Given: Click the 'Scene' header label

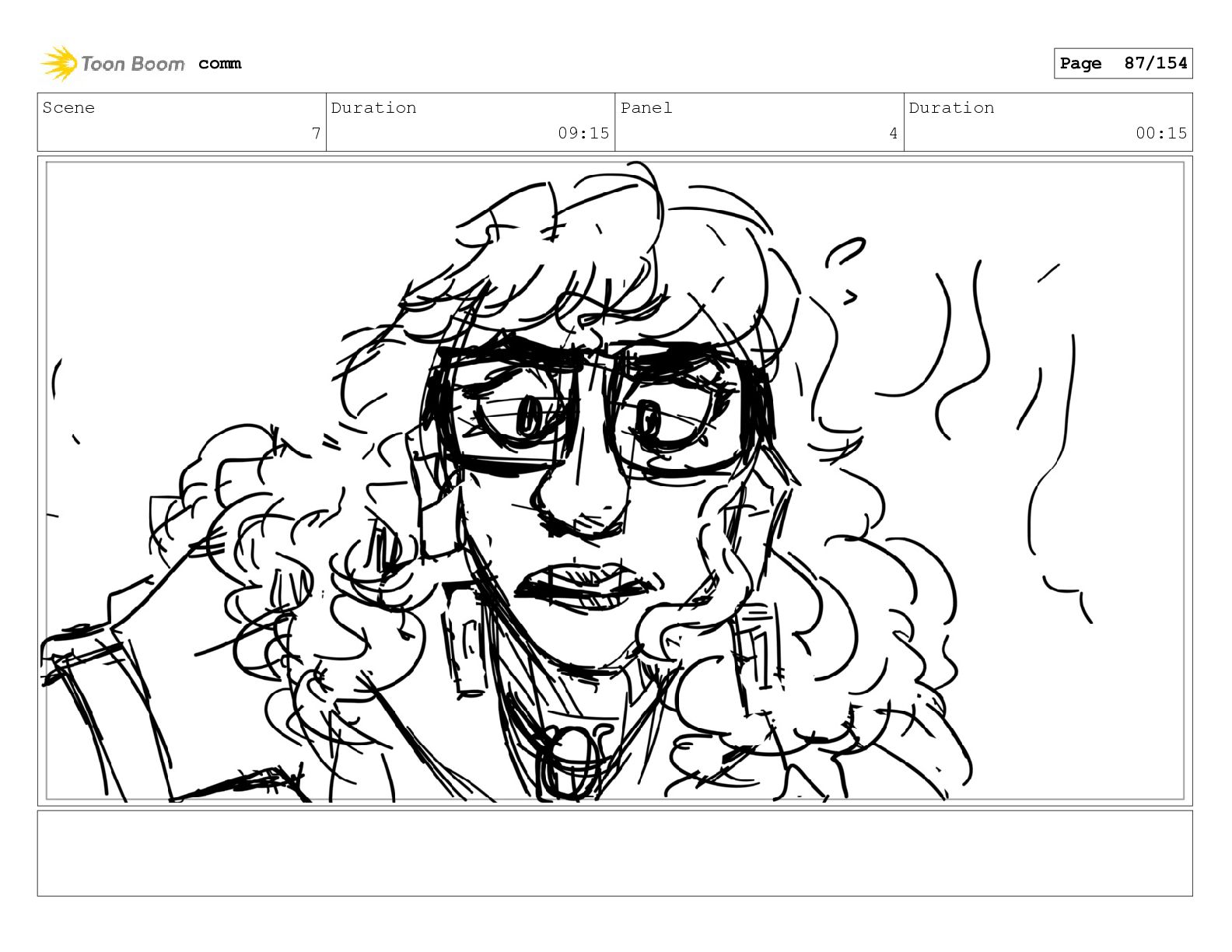Looking at the screenshot, I should coord(68,107).
